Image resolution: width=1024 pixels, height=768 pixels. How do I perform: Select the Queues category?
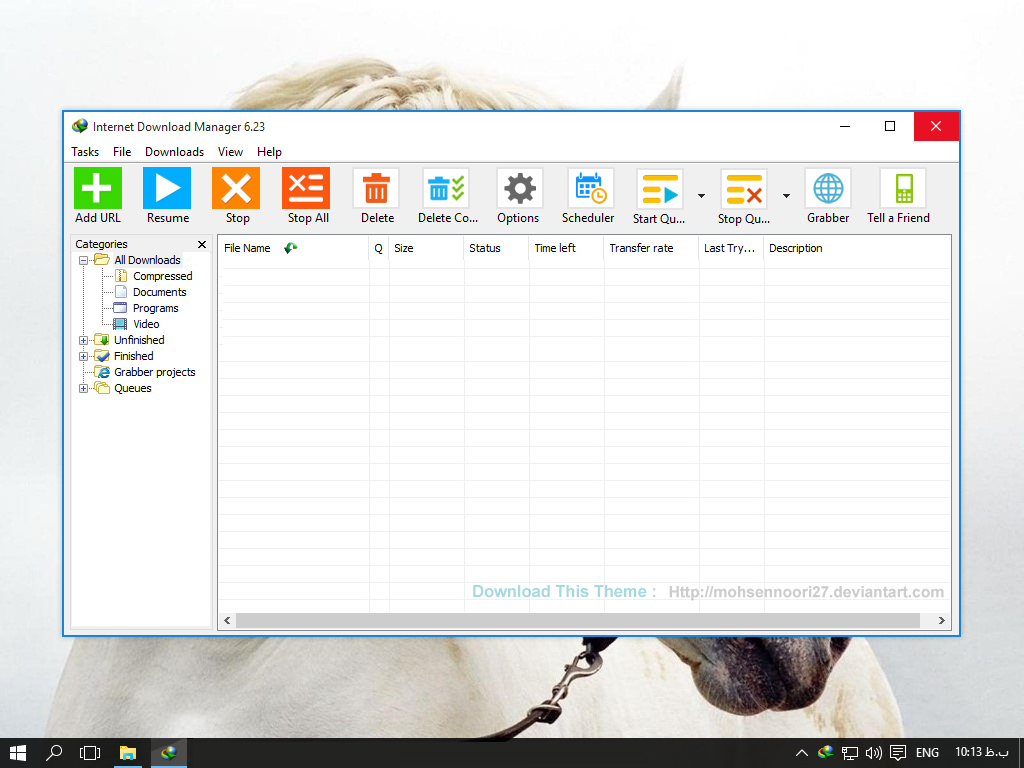[x=133, y=388]
